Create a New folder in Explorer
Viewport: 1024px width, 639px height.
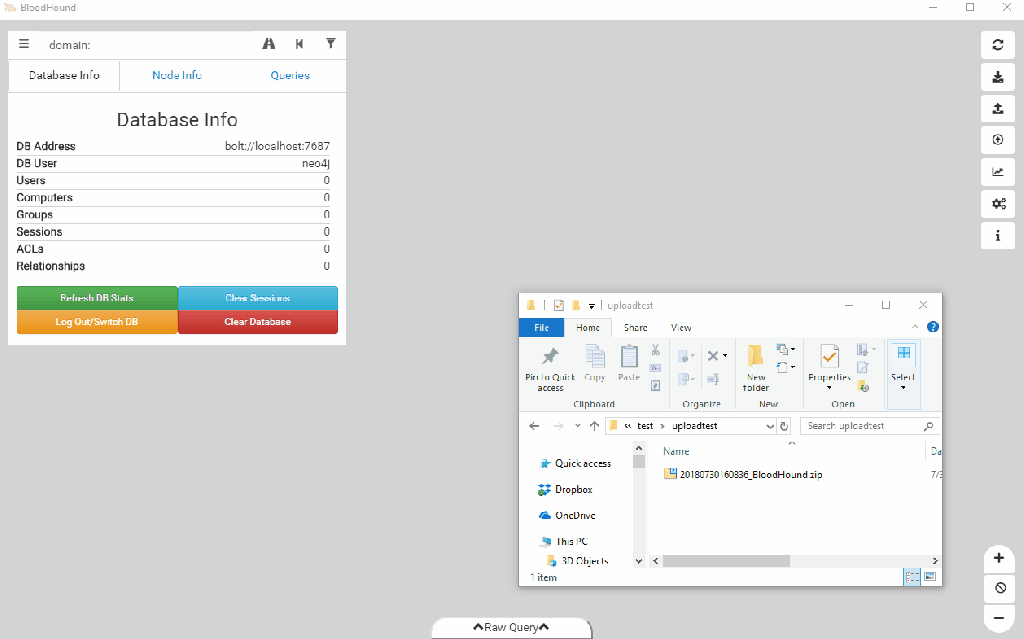tap(756, 369)
